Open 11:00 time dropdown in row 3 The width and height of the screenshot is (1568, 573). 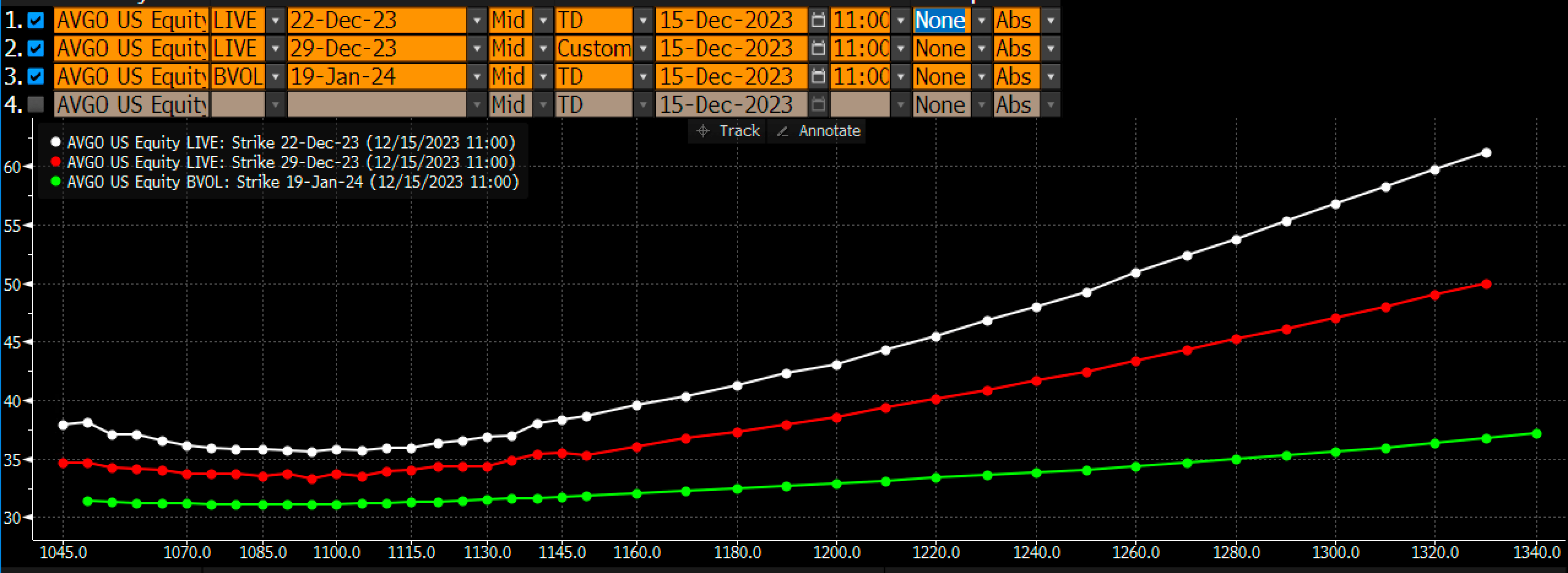tap(900, 77)
